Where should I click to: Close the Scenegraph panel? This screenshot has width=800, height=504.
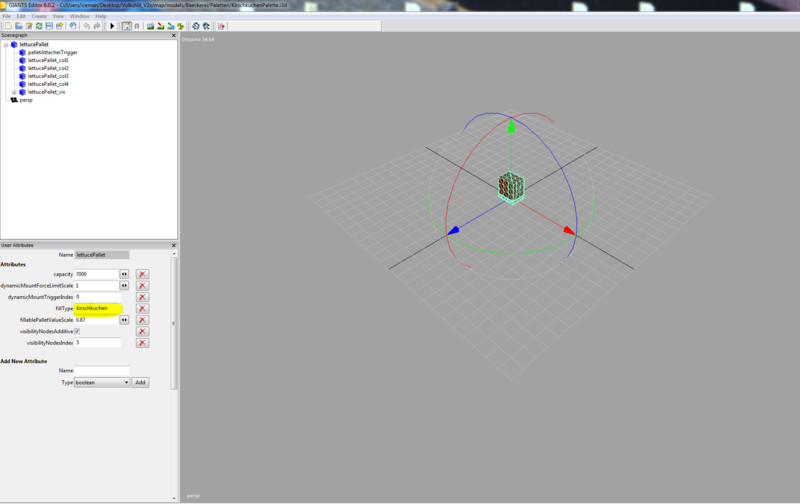[x=175, y=37]
